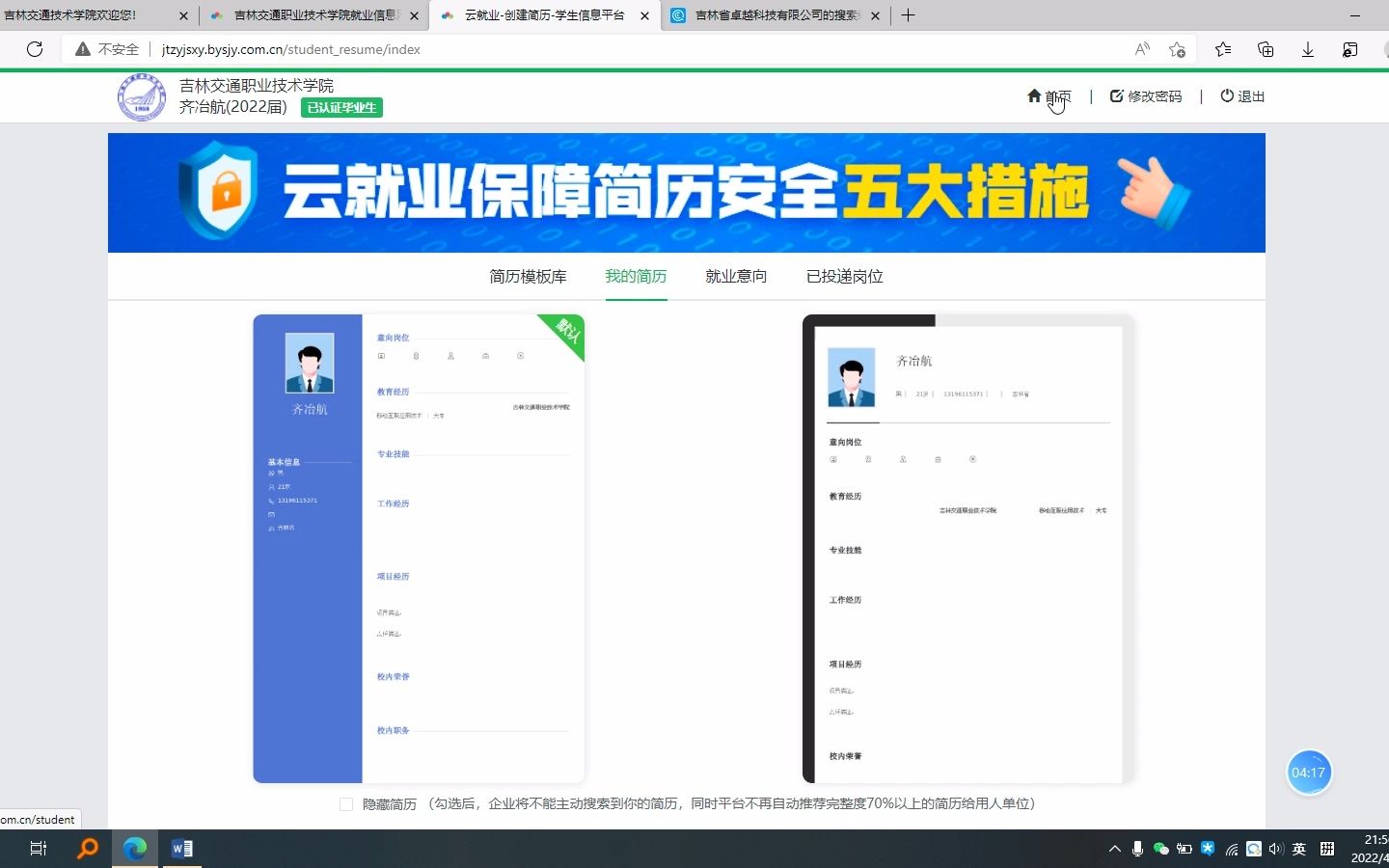Click the Internet Explorer mode icon
Image resolution: width=1389 pixels, height=868 pixels.
[1350, 49]
